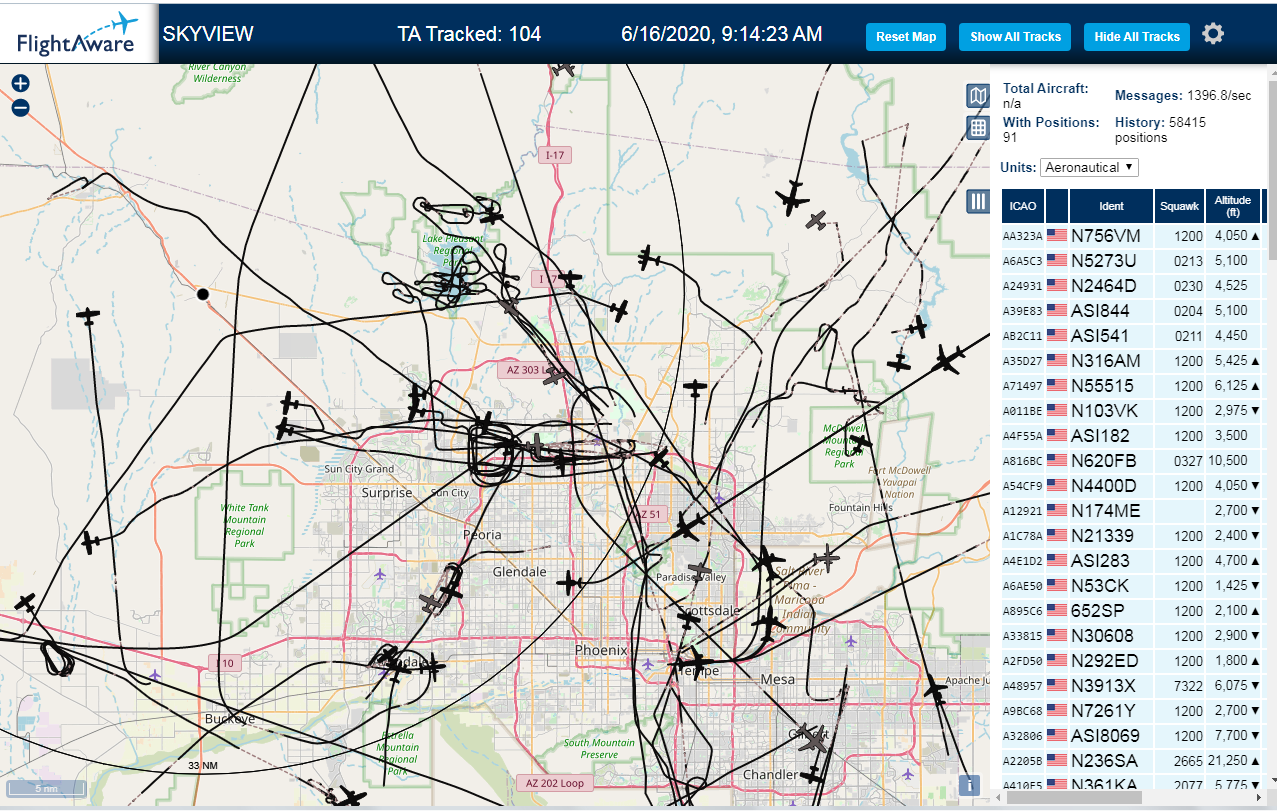This screenshot has height=811, width=1277.
Task: Open the Units dropdown set to Aeronautical
Action: tap(1089, 167)
